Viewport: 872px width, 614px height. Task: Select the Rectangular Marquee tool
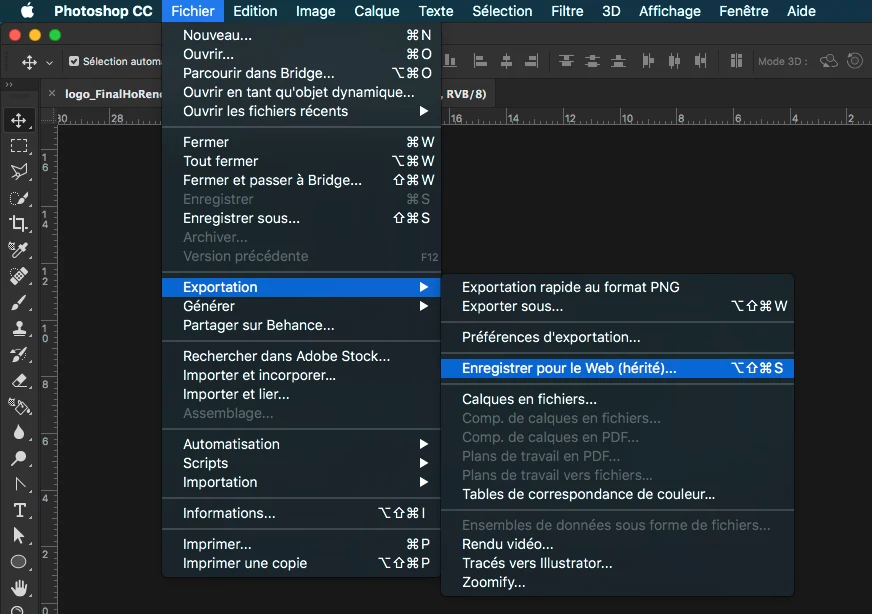[x=19, y=146]
